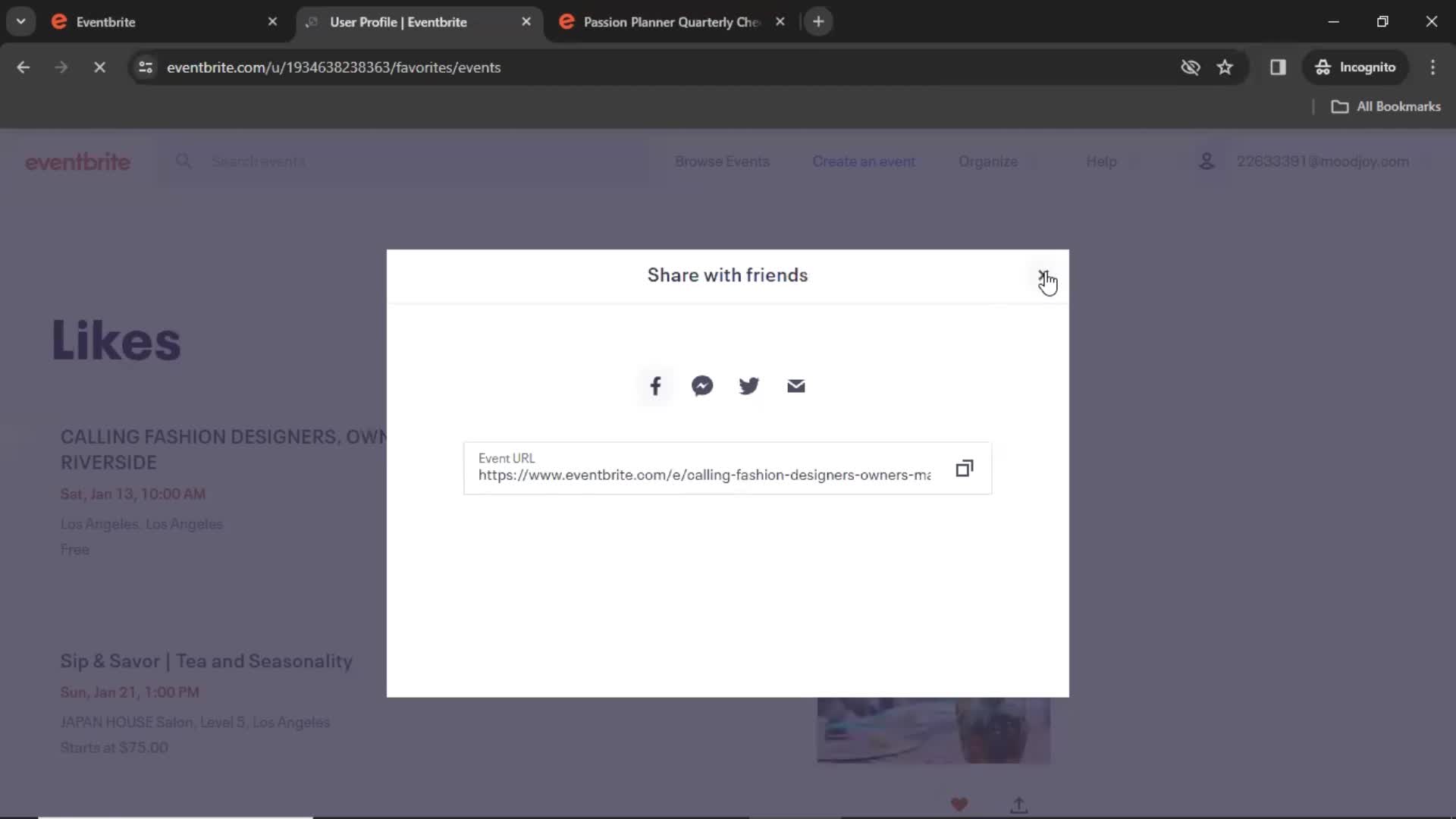Viewport: 1456px width, 819px height.
Task: Close the Passion Planner tab
Action: (780, 22)
